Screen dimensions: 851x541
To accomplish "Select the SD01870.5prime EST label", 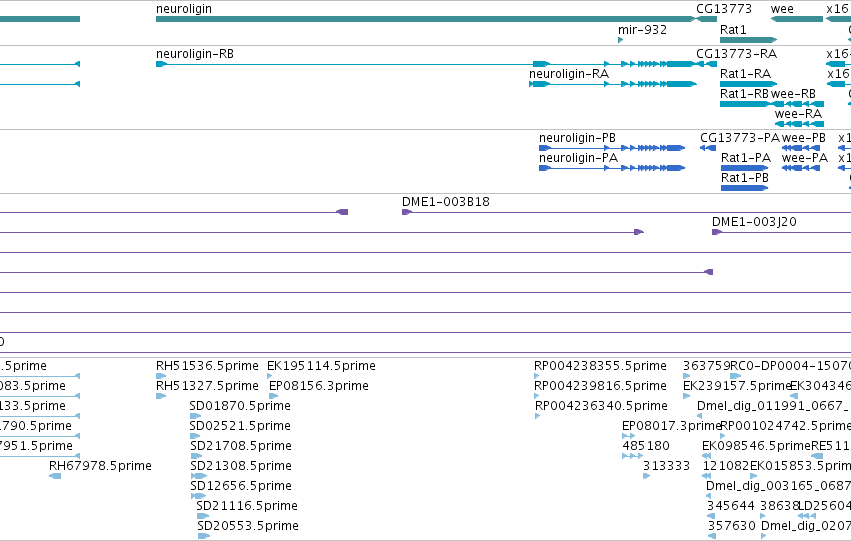I will tap(240, 406).
